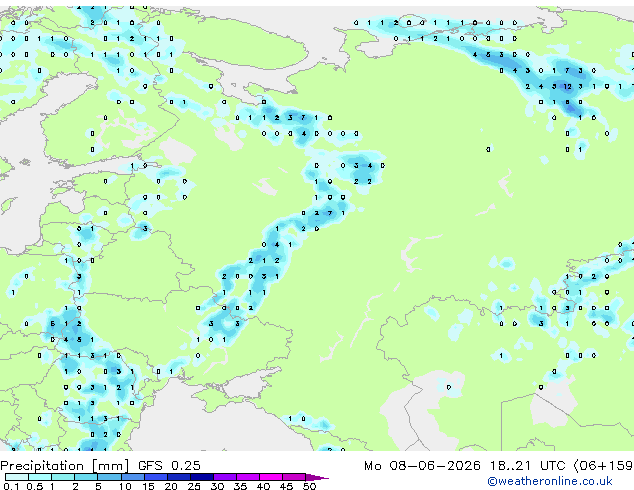This screenshot has height=490, width=634.
Task: Click the '30' legend scale label
Action: point(217,486)
